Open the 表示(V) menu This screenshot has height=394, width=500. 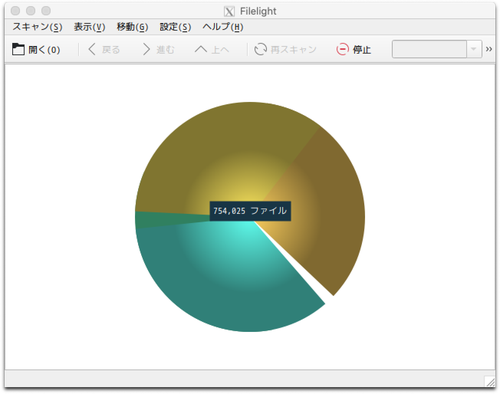point(89,27)
